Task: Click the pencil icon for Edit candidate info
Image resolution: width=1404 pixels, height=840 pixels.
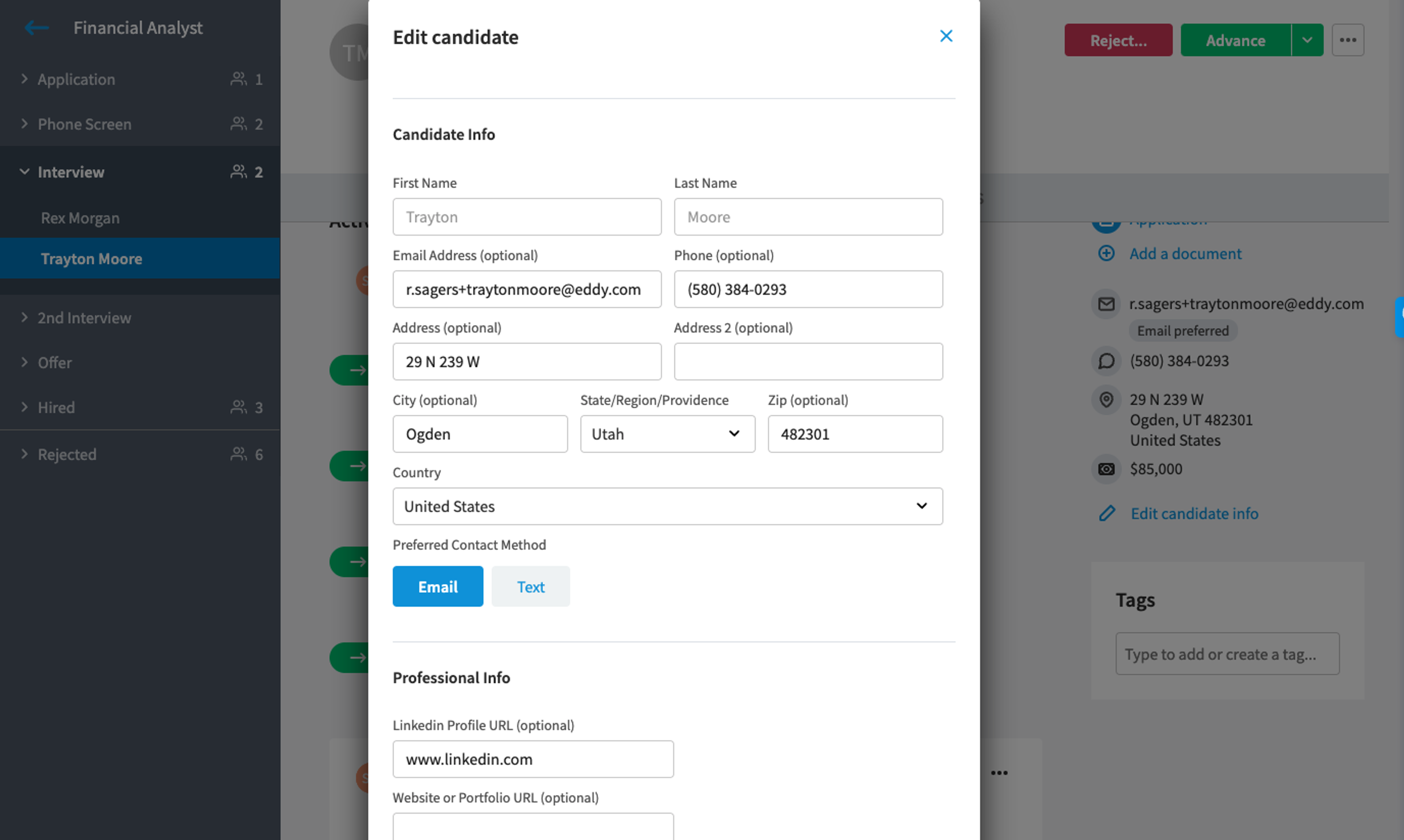Action: pos(1106,514)
